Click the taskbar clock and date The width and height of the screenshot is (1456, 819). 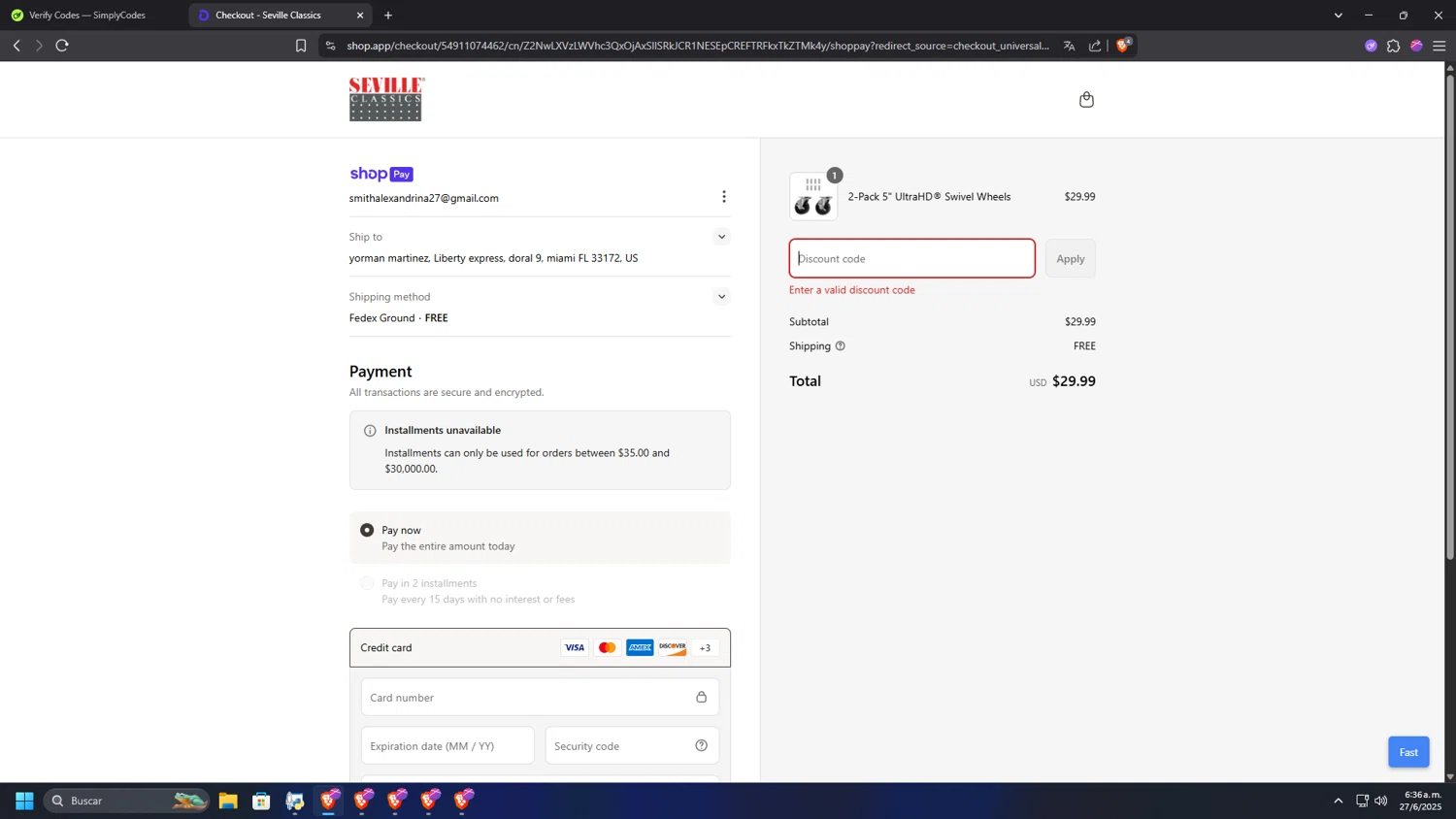point(1420,801)
